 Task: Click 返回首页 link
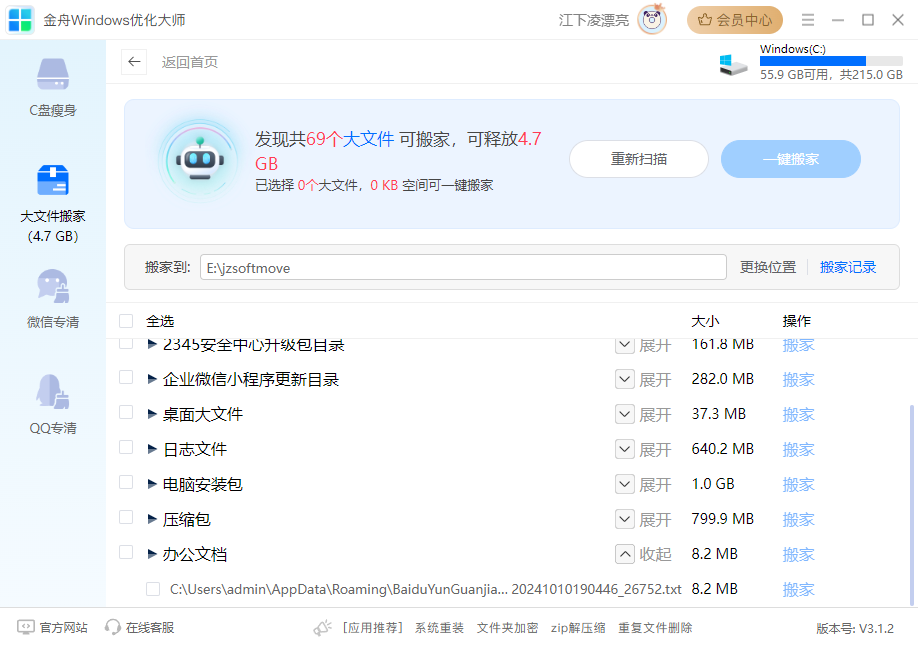190,62
